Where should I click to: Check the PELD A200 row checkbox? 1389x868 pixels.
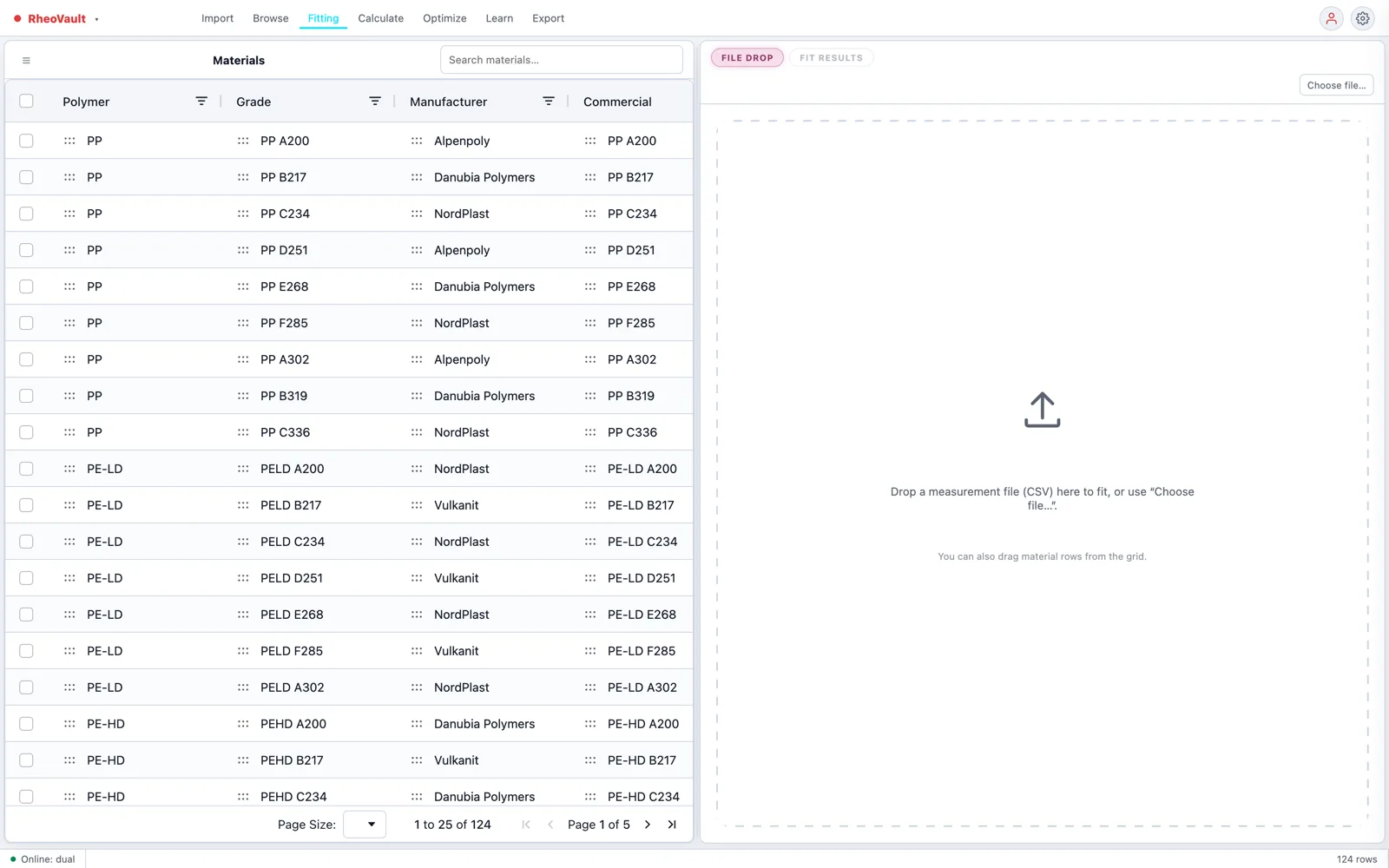coord(26,469)
